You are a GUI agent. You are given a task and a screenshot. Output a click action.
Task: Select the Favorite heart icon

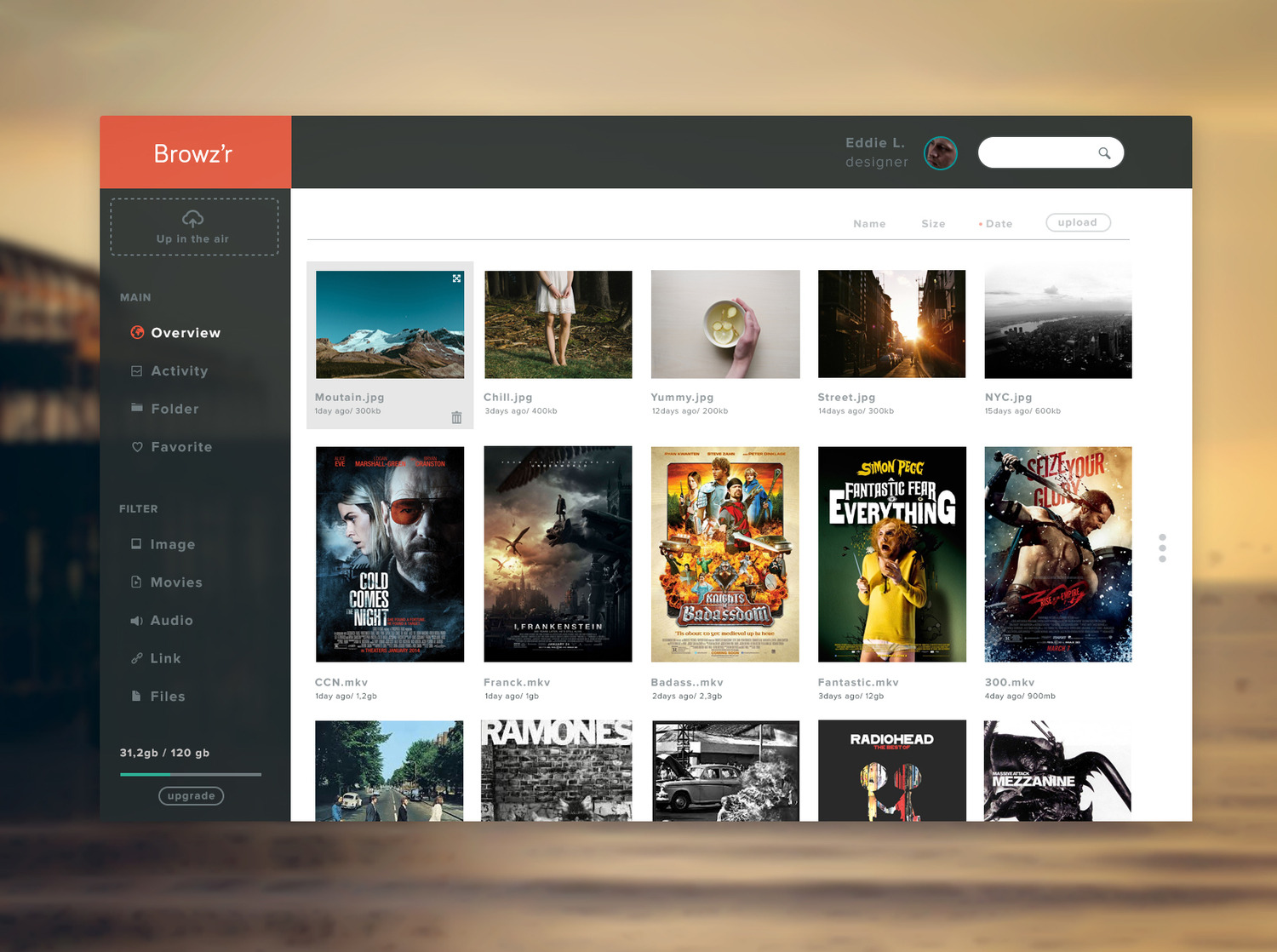[137, 447]
